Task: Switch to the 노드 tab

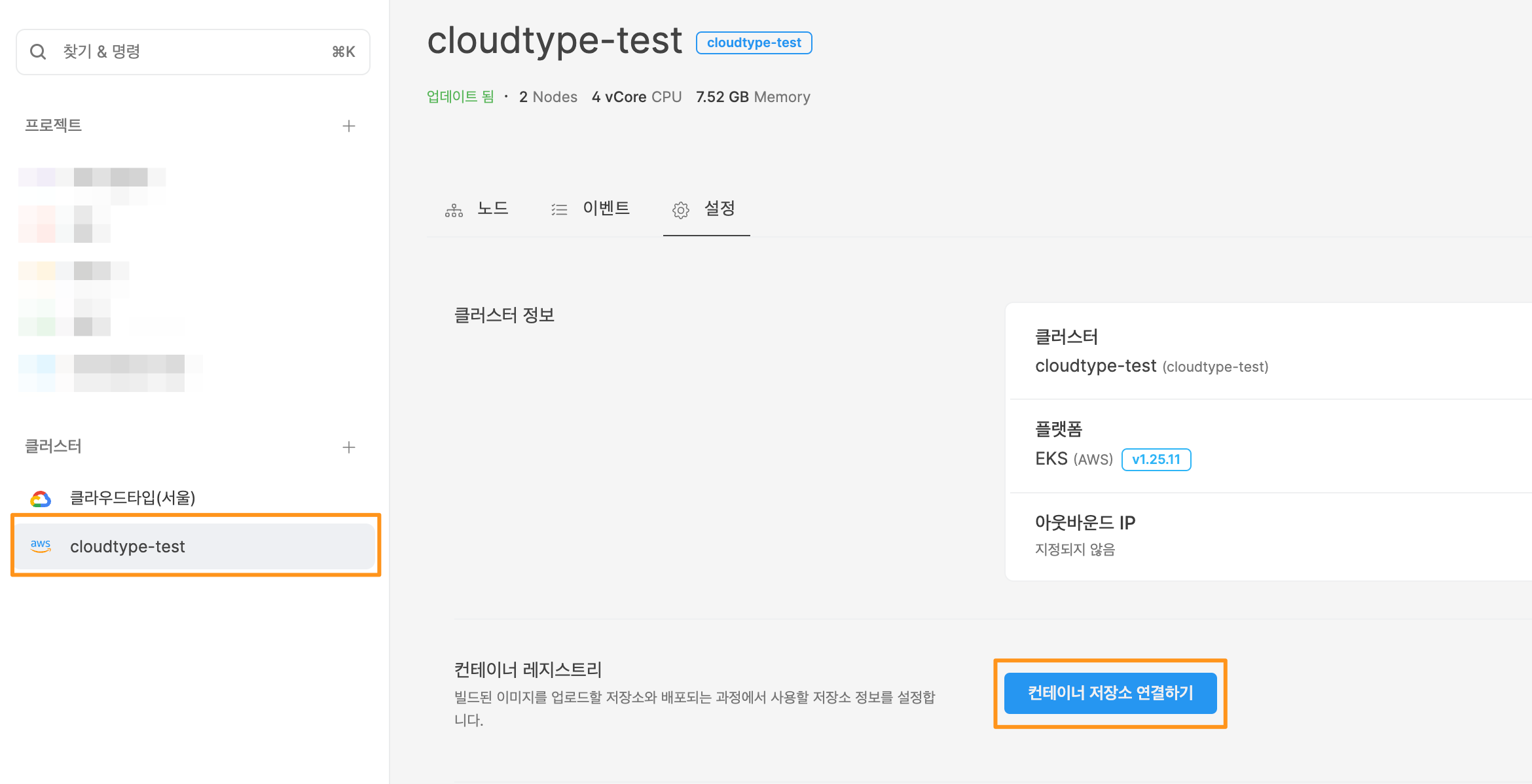Action: coord(493,208)
